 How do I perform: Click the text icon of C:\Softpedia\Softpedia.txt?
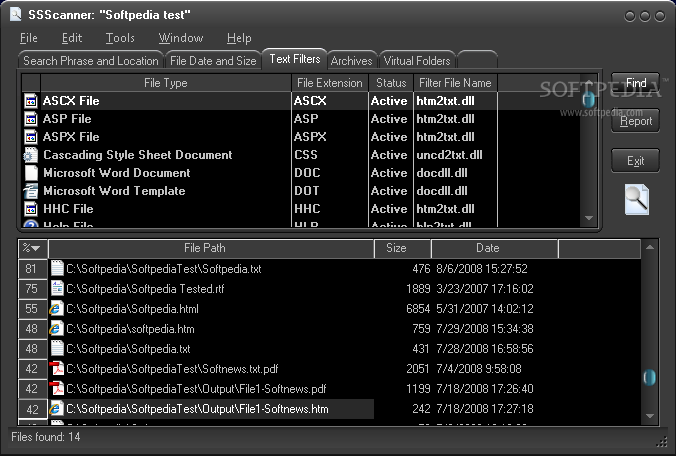57,348
